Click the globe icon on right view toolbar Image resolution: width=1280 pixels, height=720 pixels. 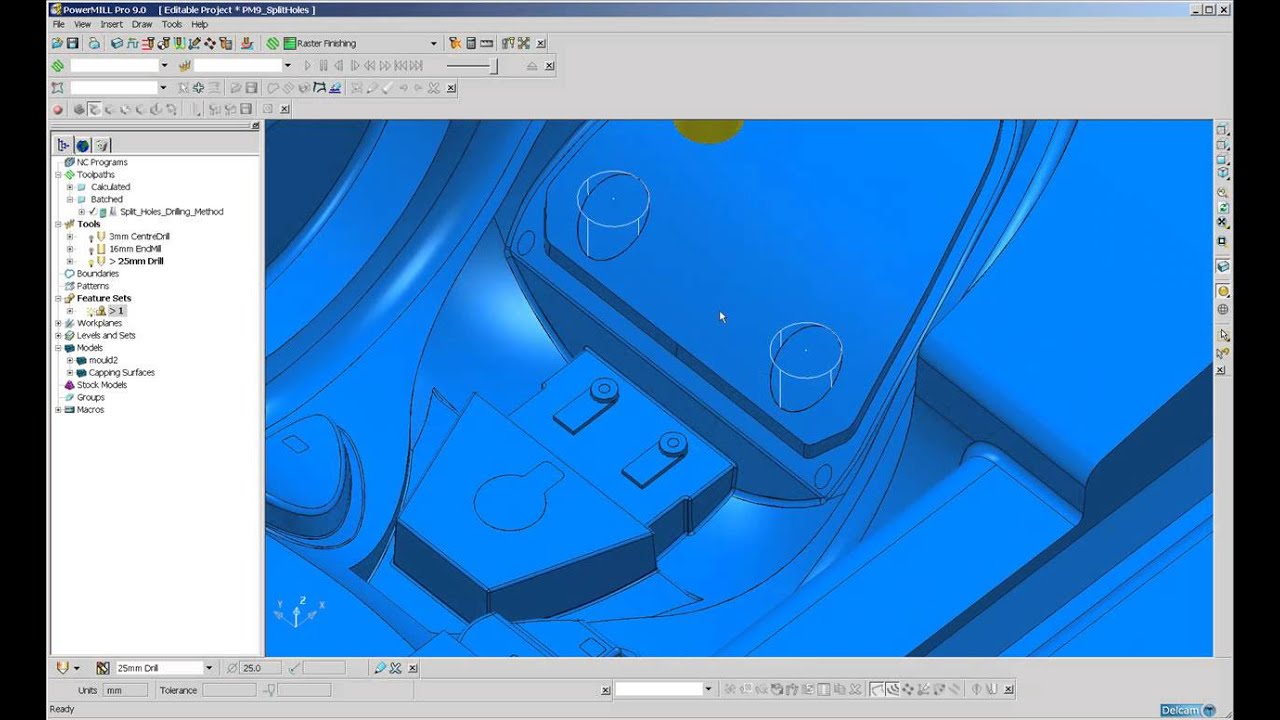point(1222,309)
